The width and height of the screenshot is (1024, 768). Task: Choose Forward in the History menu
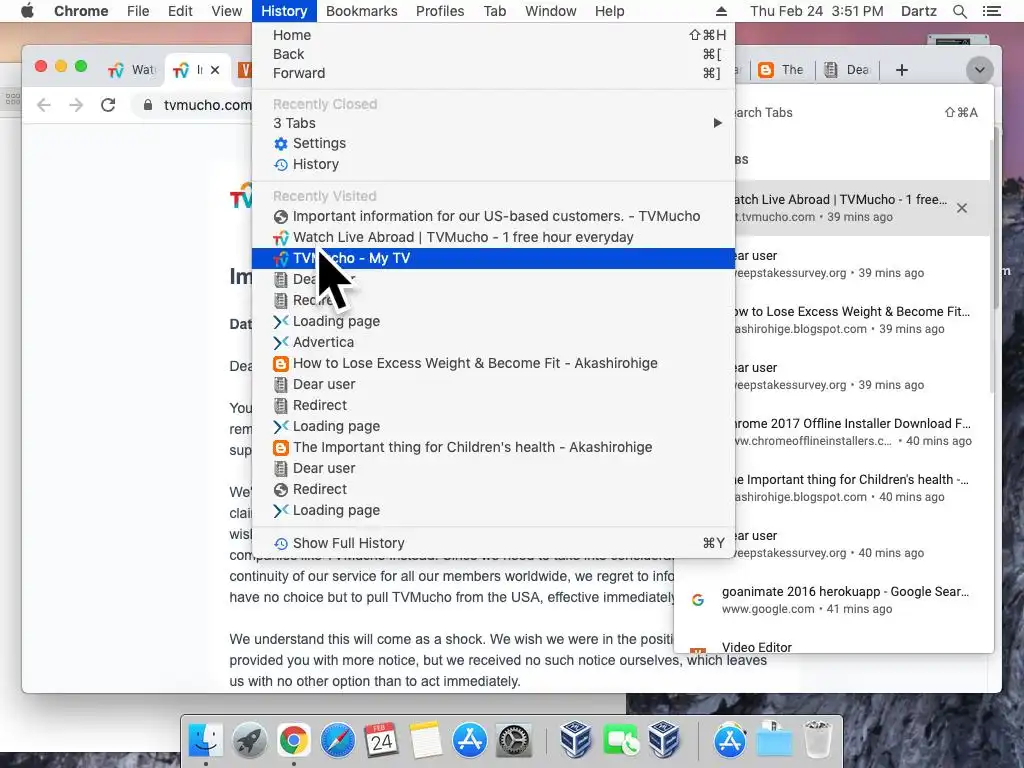[493, 73]
